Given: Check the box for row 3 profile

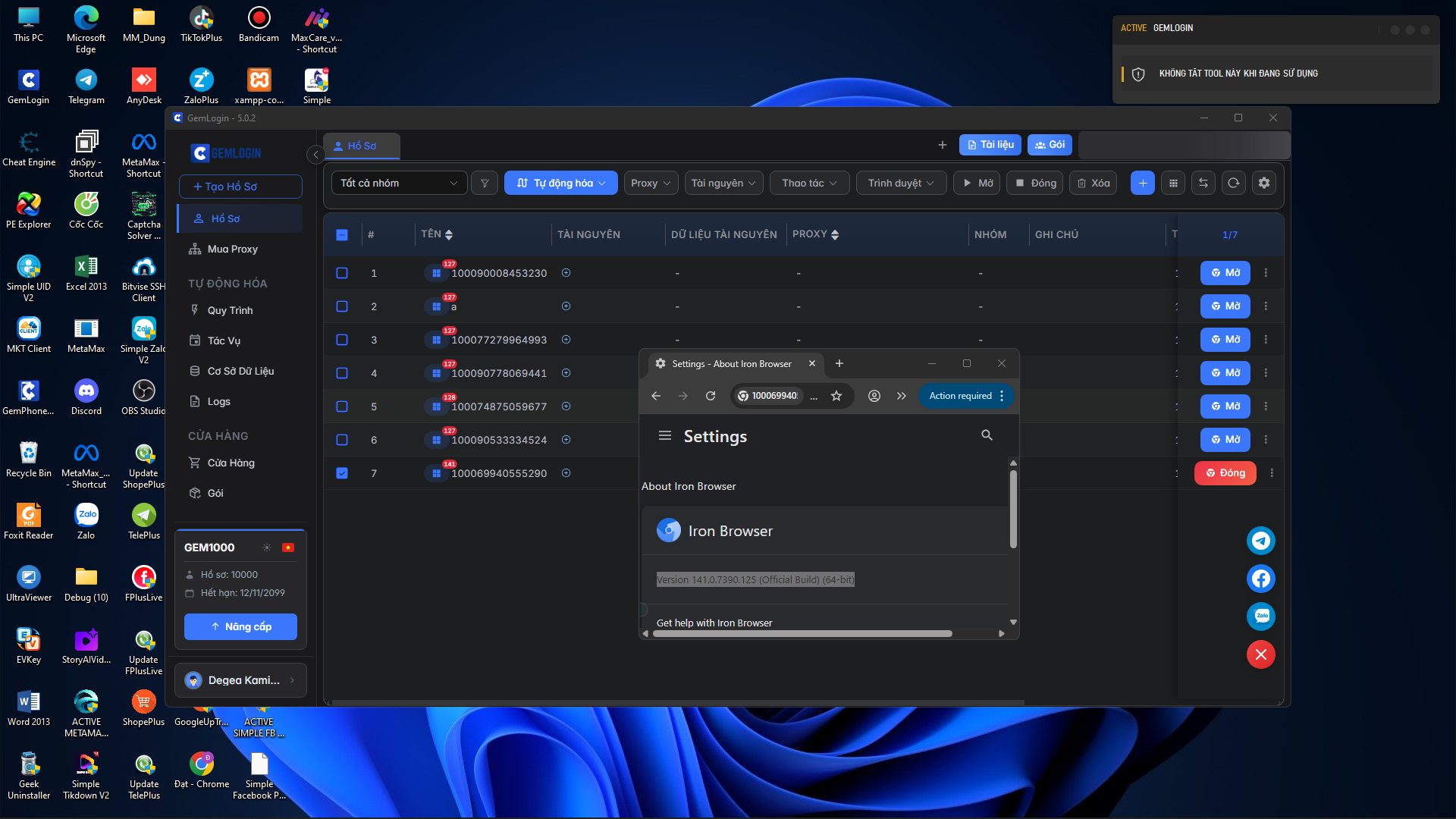Looking at the screenshot, I should pos(342,340).
